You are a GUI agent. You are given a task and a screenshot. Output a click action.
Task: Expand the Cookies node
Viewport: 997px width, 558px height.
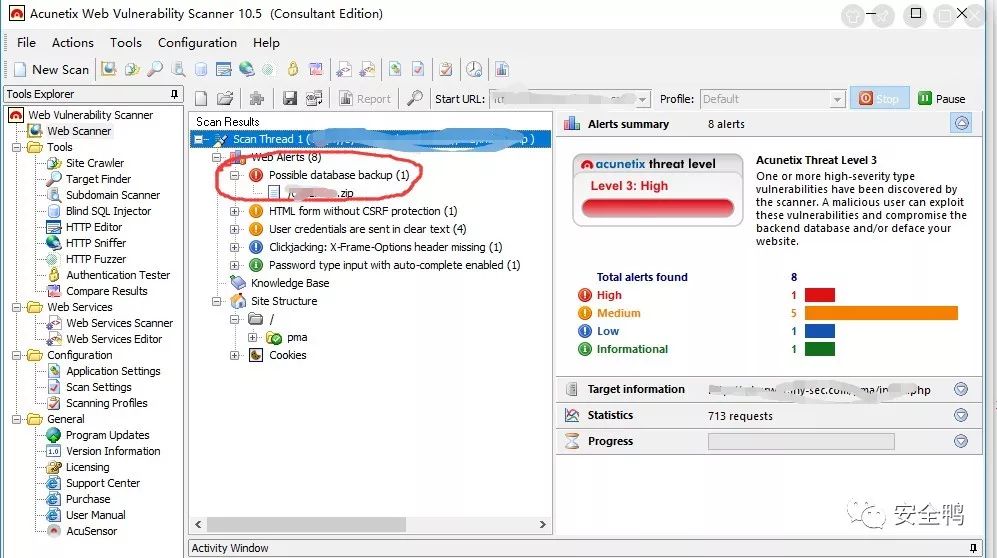[x=235, y=355]
